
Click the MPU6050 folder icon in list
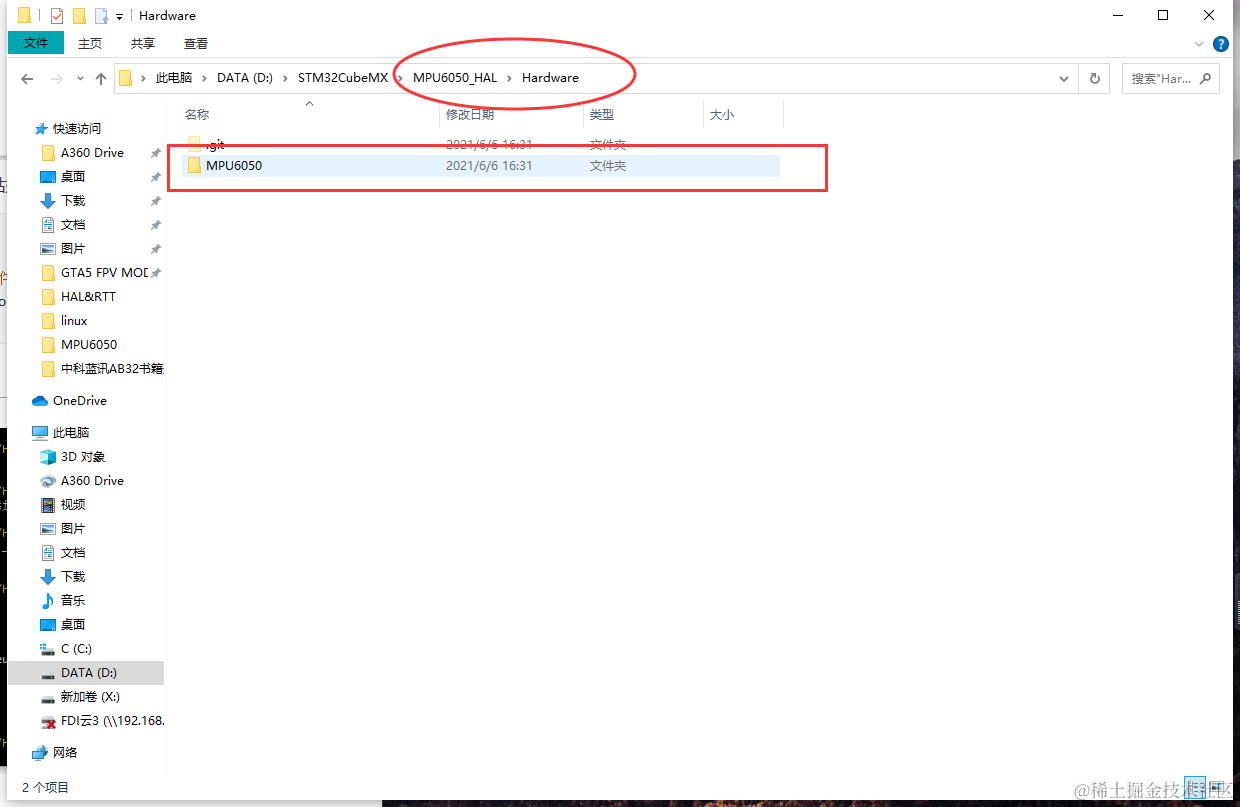pyautogui.click(x=194, y=166)
